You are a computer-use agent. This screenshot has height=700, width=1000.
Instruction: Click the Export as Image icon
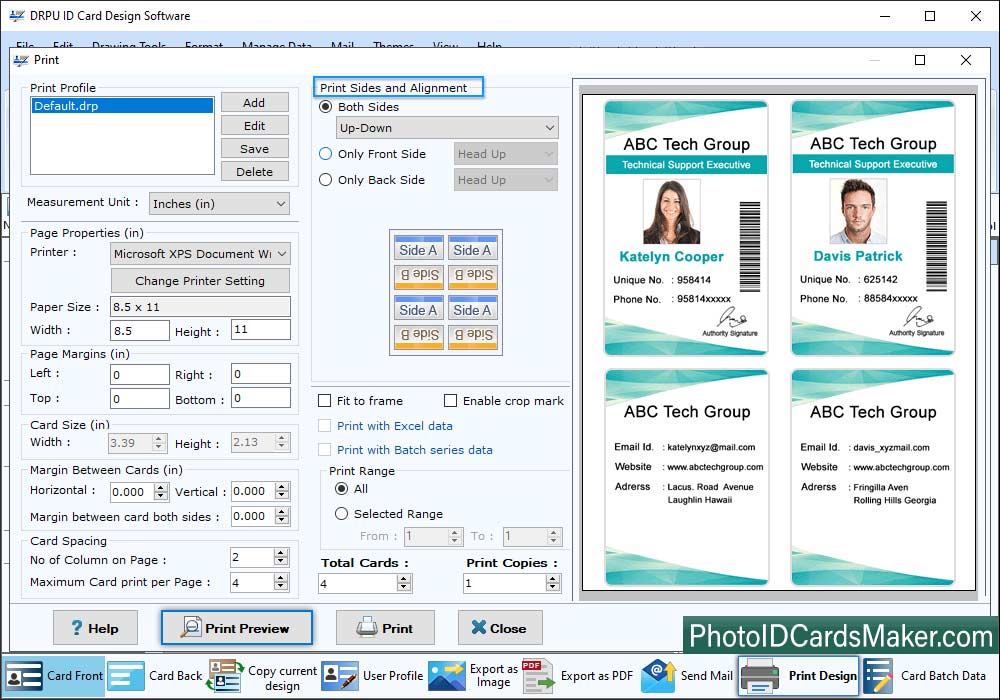446,676
